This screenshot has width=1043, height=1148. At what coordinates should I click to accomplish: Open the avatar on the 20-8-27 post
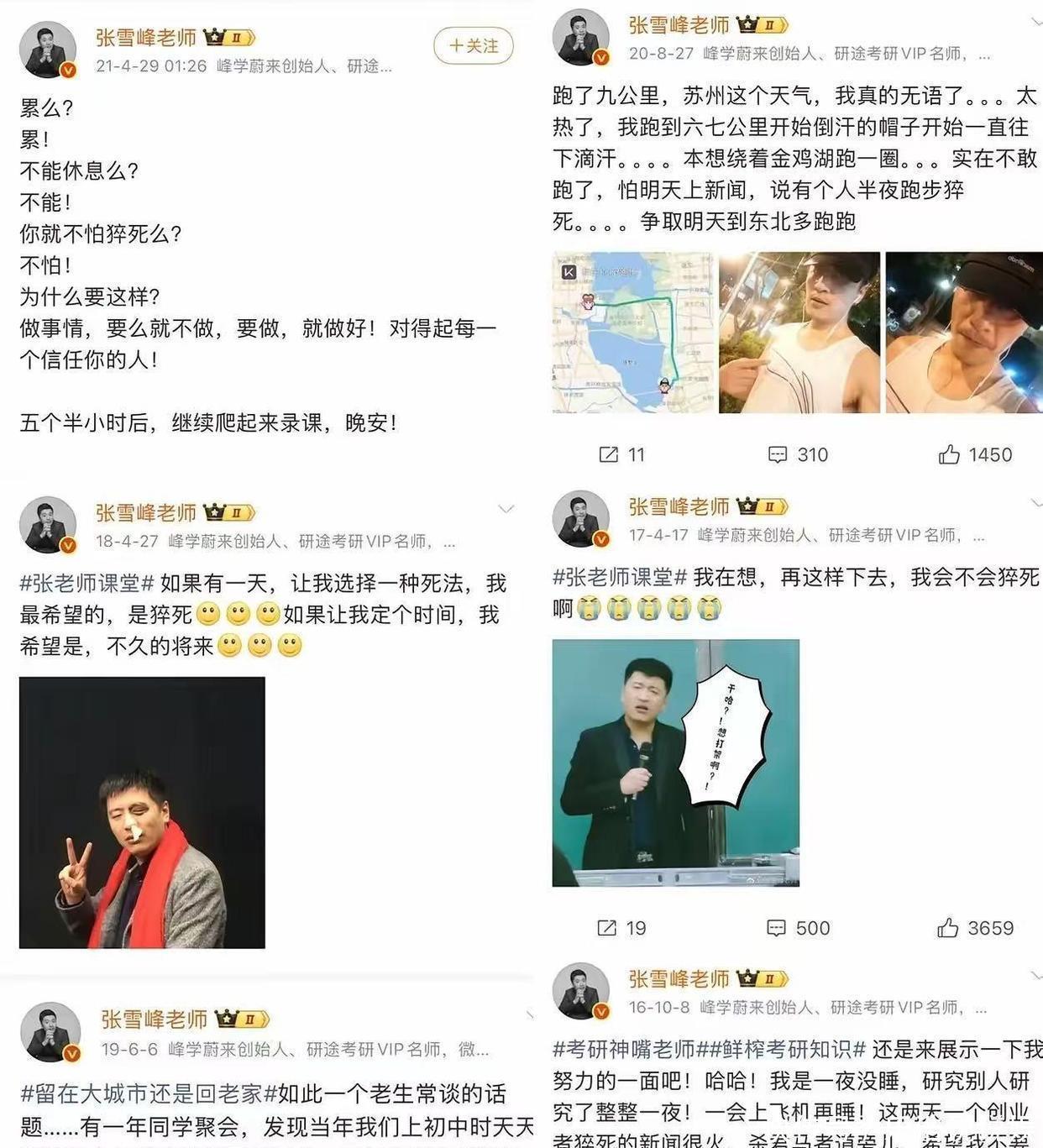pyautogui.click(x=580, y=37)
